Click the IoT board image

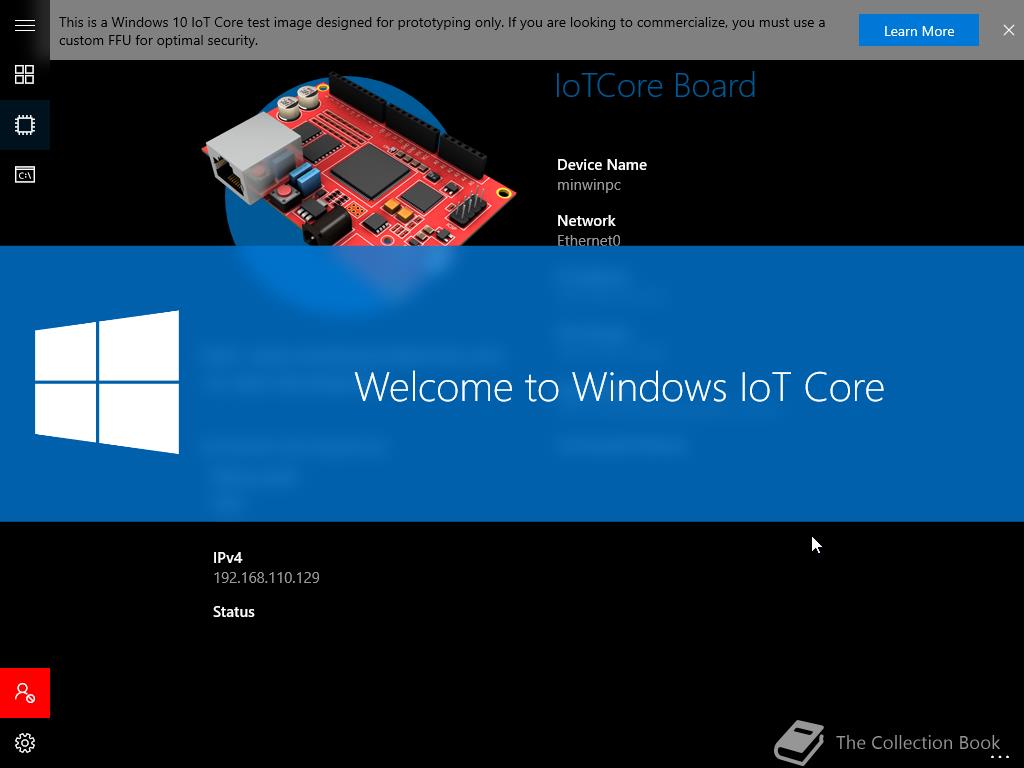[x=359, y=160]
